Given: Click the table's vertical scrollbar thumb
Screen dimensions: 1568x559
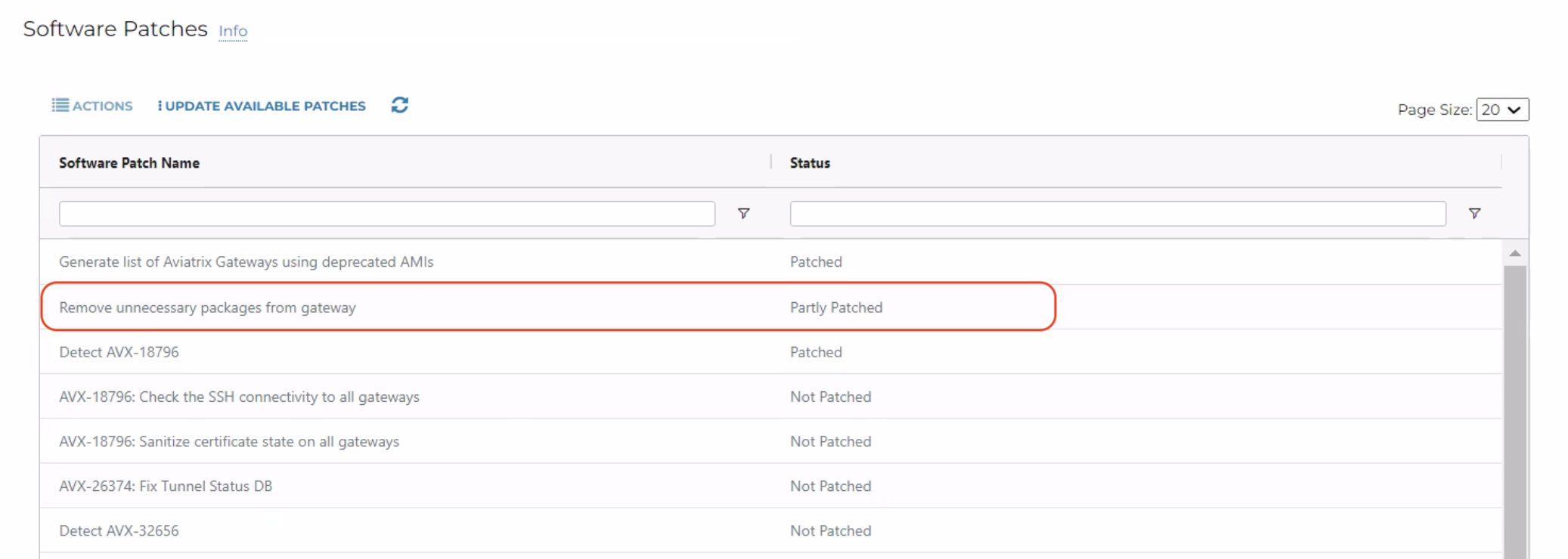Looking at the screenshot, I should point(1514,408).
